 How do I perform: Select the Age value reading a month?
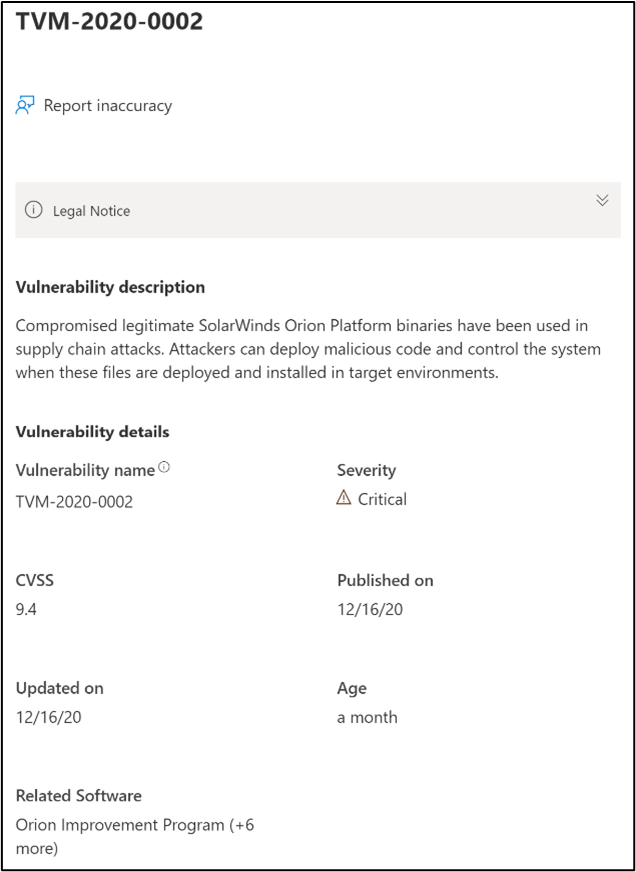(366, 717)
